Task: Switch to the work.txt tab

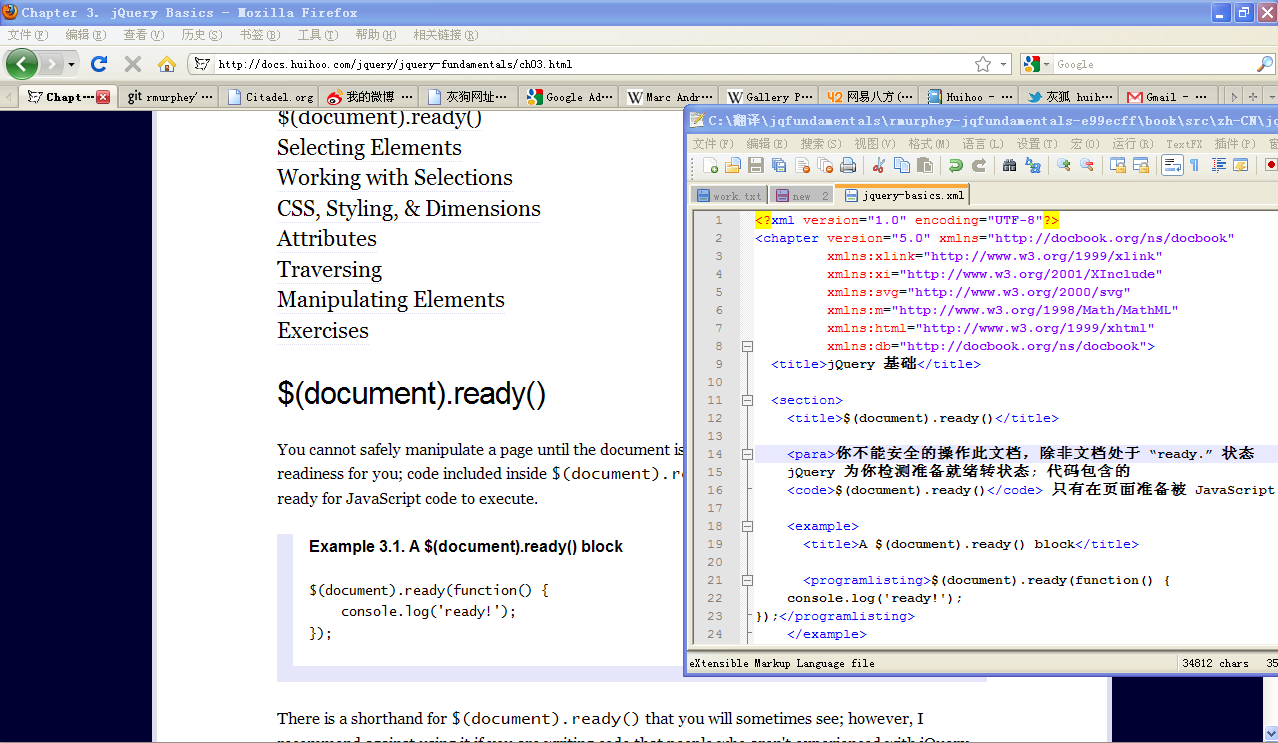Action: pos(729,196)
